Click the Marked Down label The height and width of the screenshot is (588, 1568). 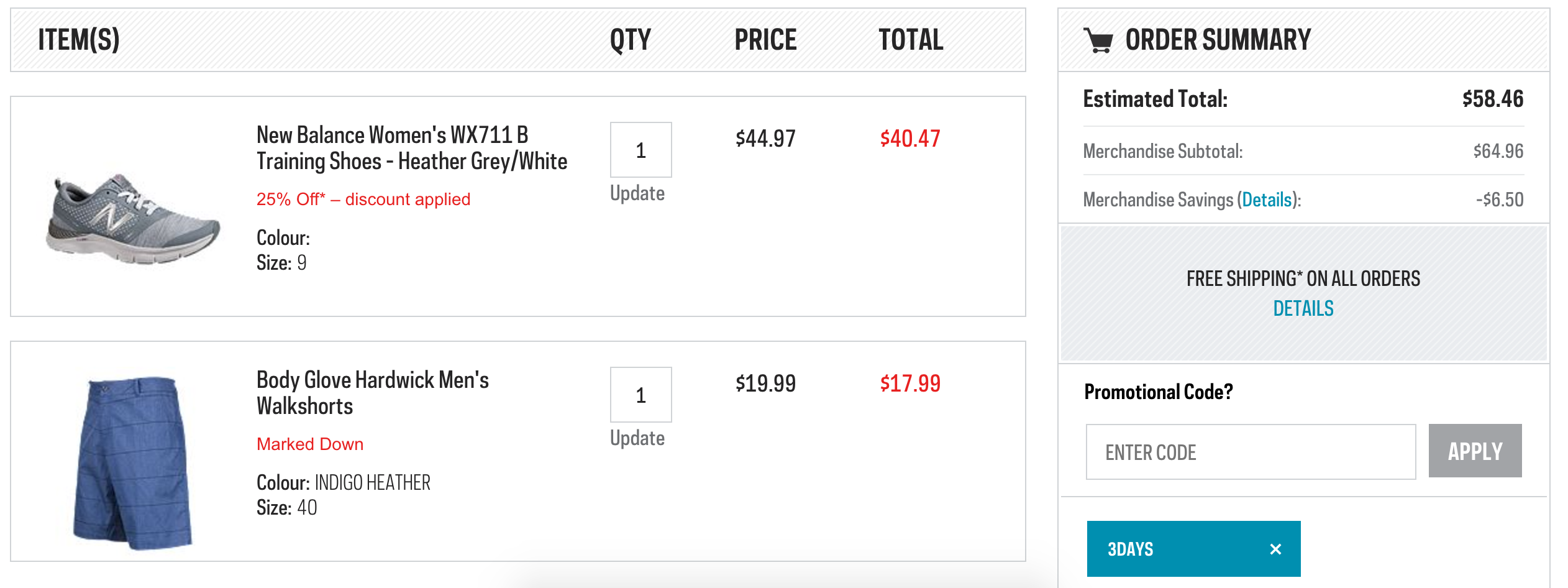click(x=310, y=444)
